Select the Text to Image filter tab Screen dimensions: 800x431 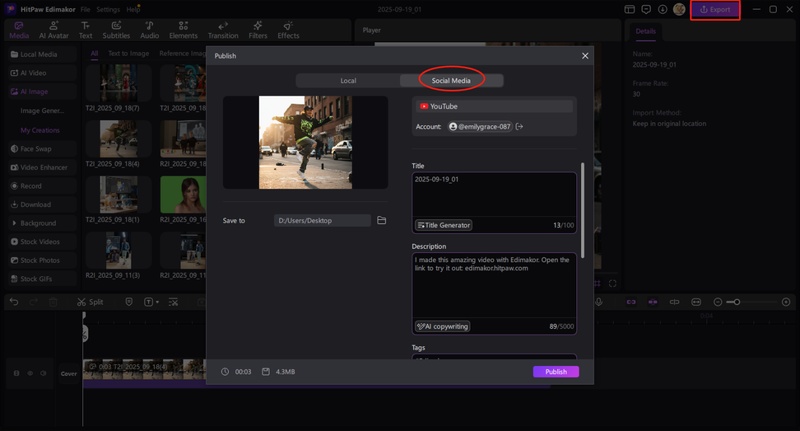coord(129,54)
